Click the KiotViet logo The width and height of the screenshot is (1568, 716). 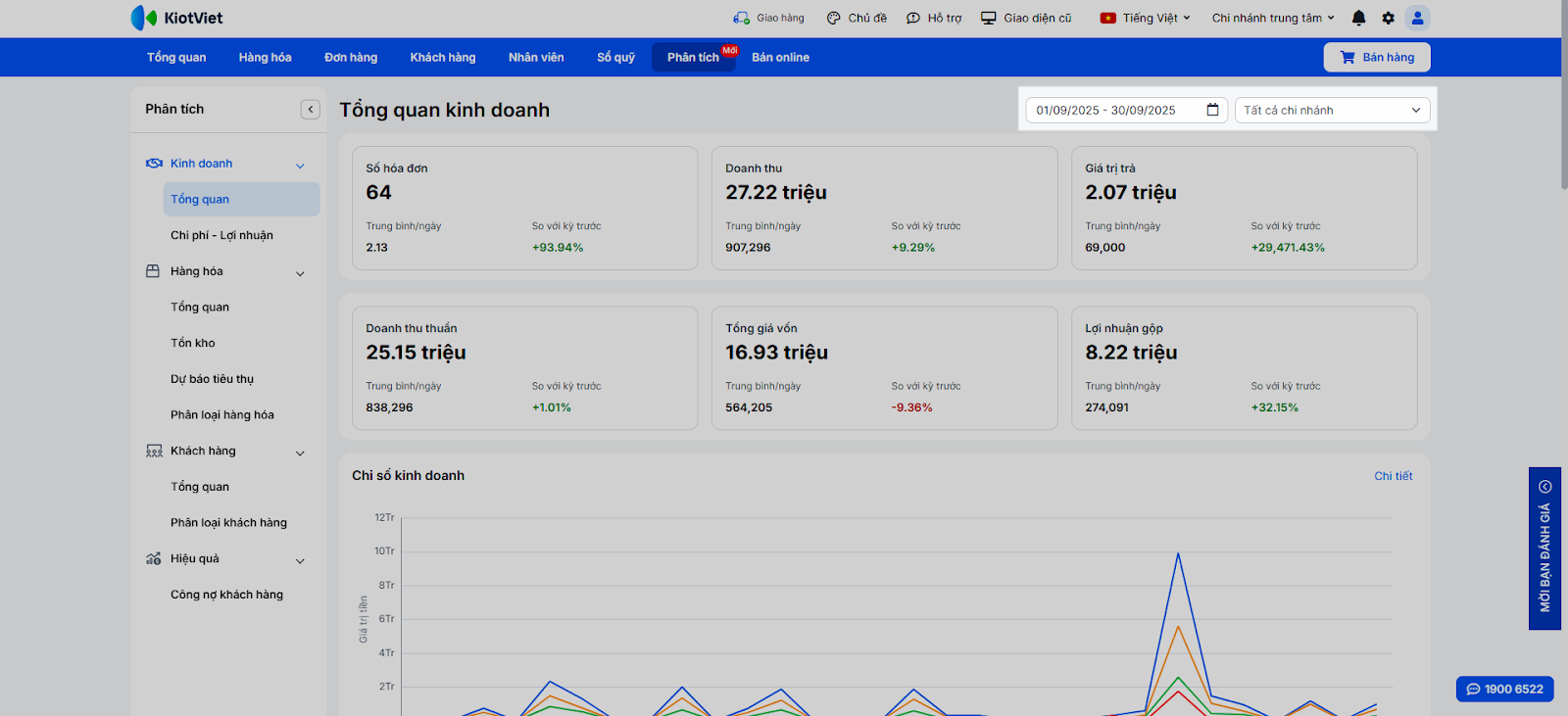coord(177,18)
